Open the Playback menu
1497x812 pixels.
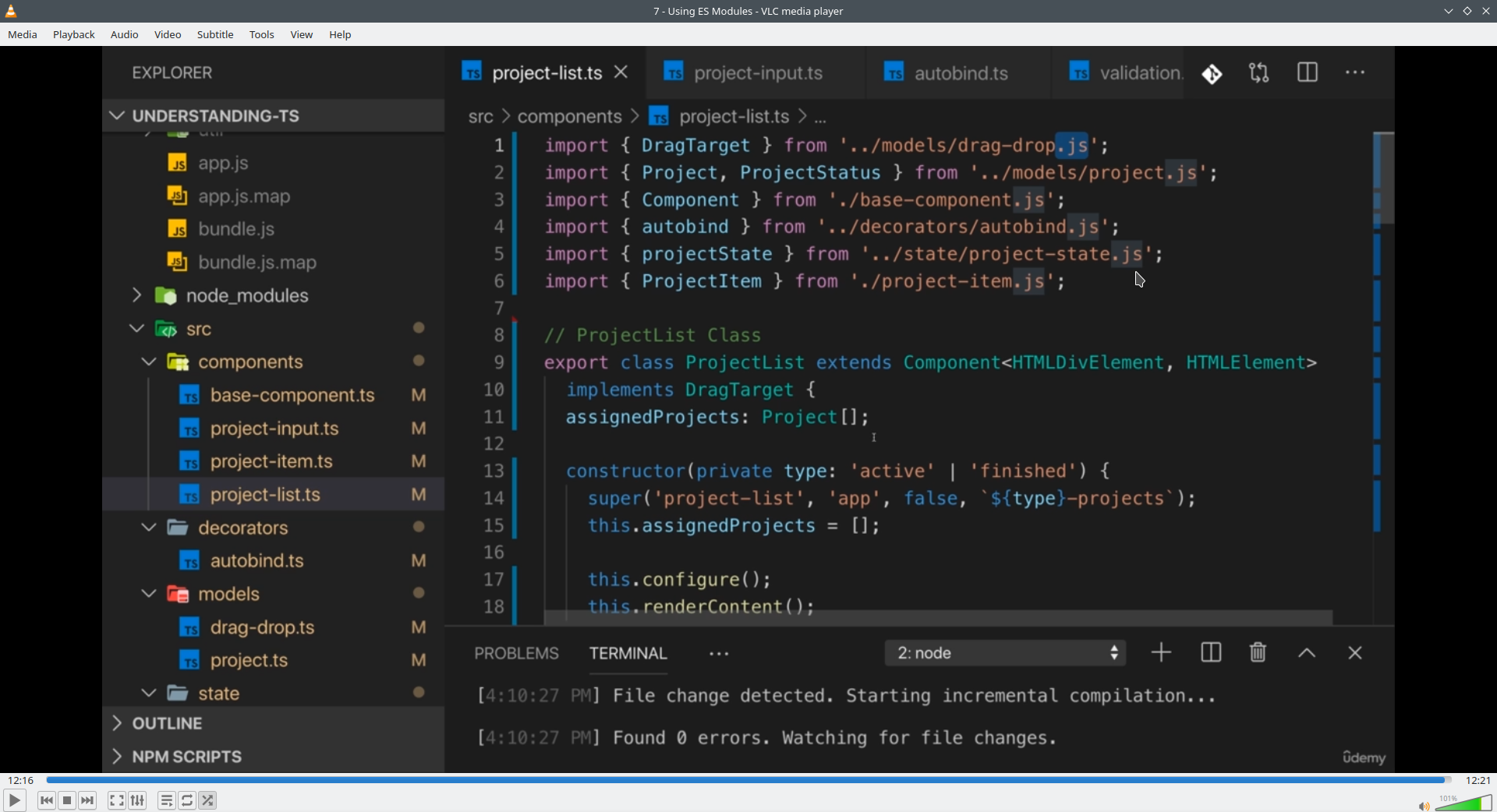tap(74, 35)
